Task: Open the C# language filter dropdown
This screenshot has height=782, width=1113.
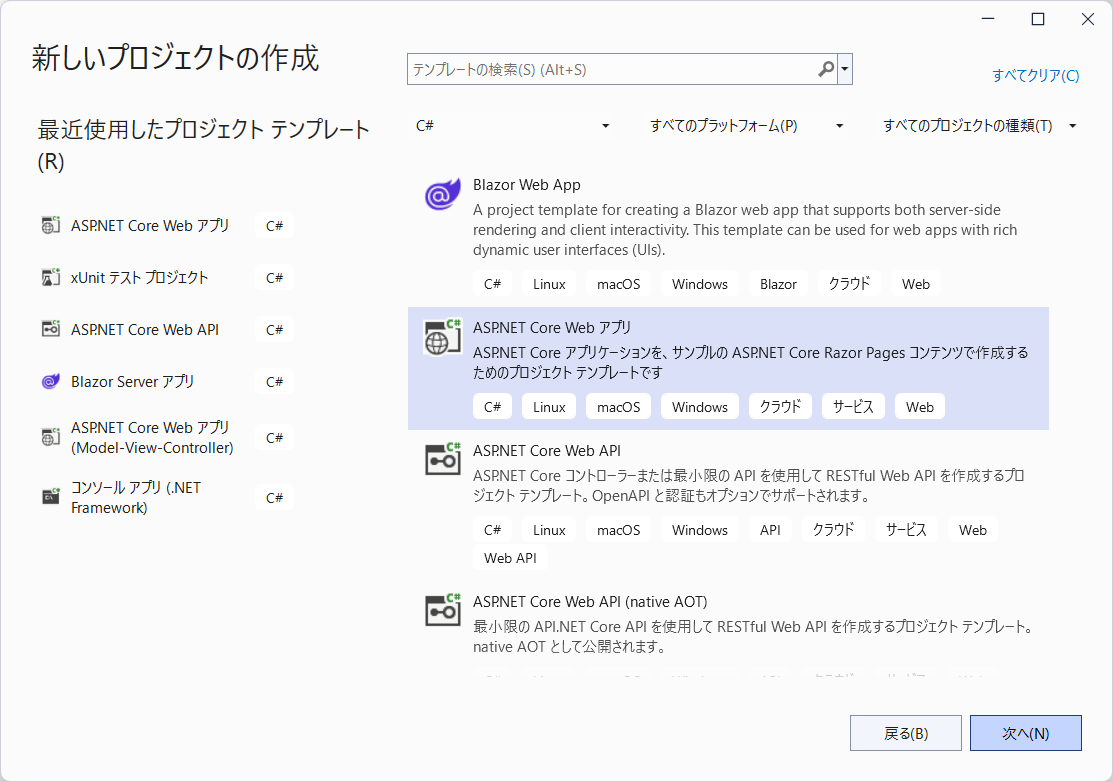Action: pos(512,126)
